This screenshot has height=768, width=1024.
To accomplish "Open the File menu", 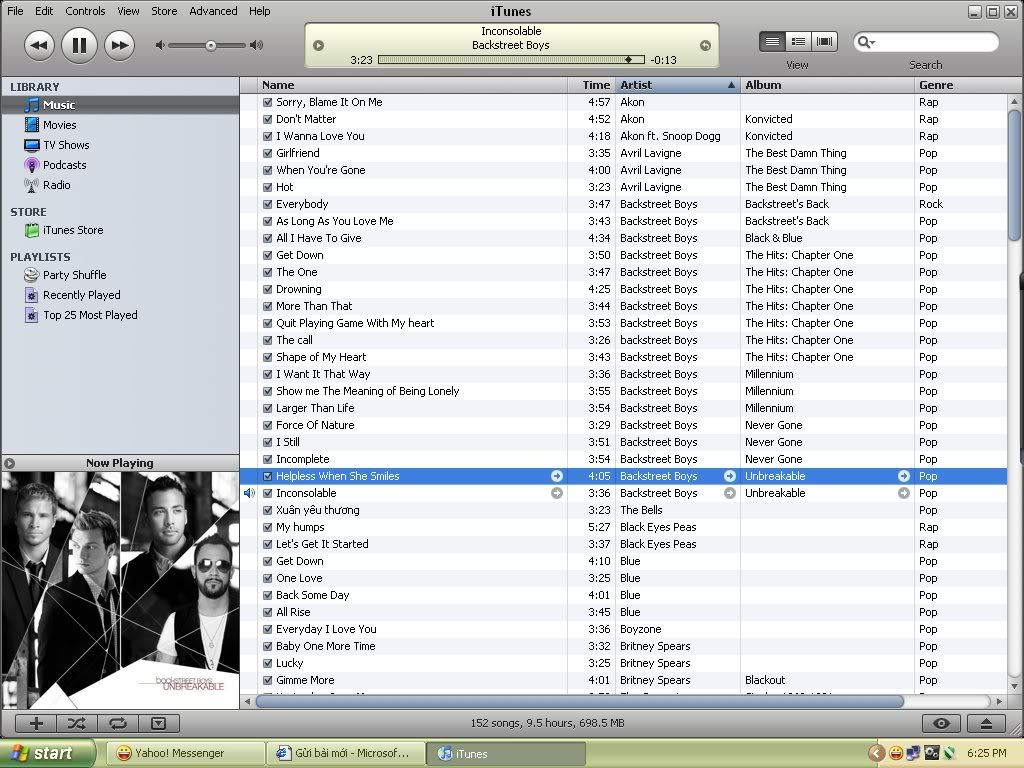I will pos(15,11).
